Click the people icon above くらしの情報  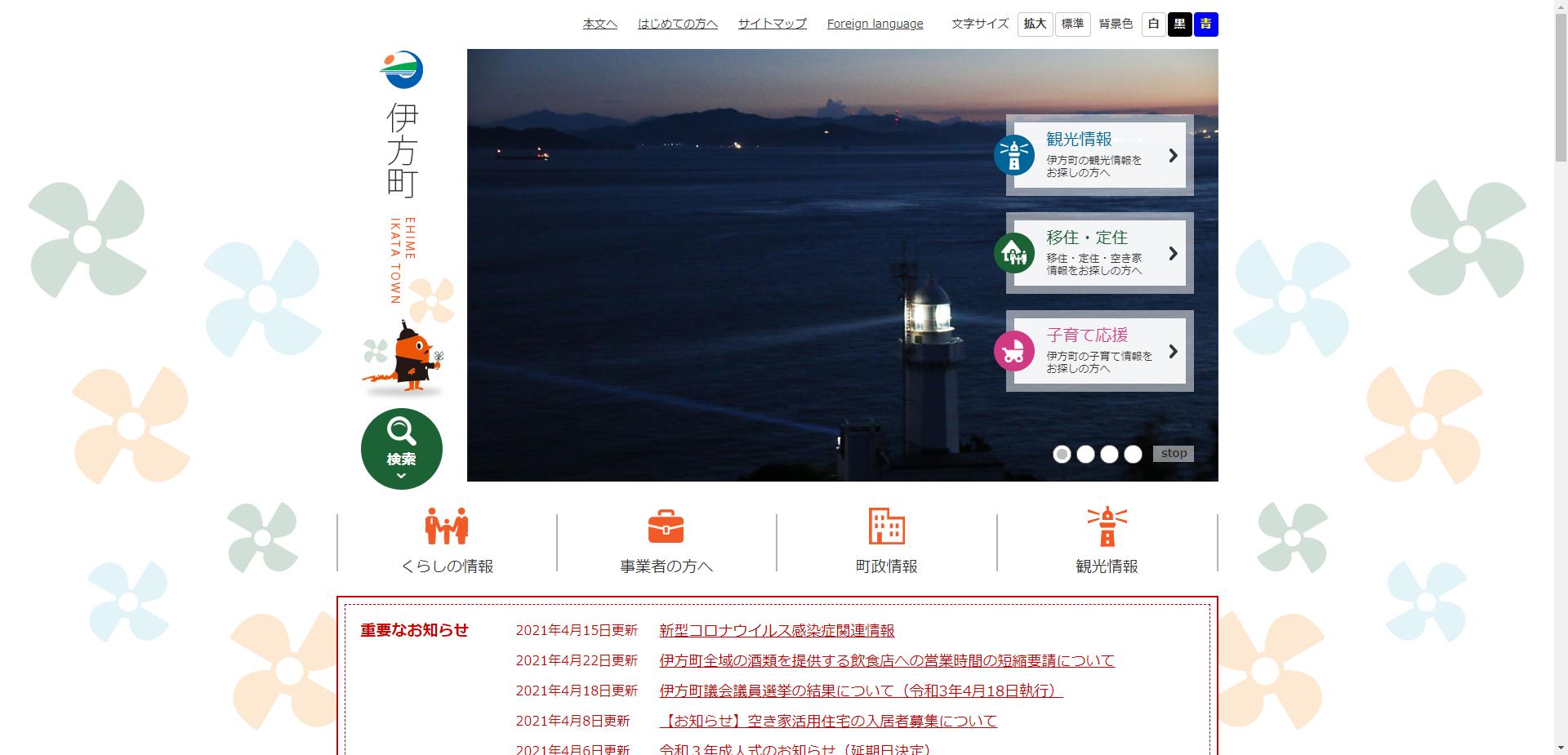(447, 526)
